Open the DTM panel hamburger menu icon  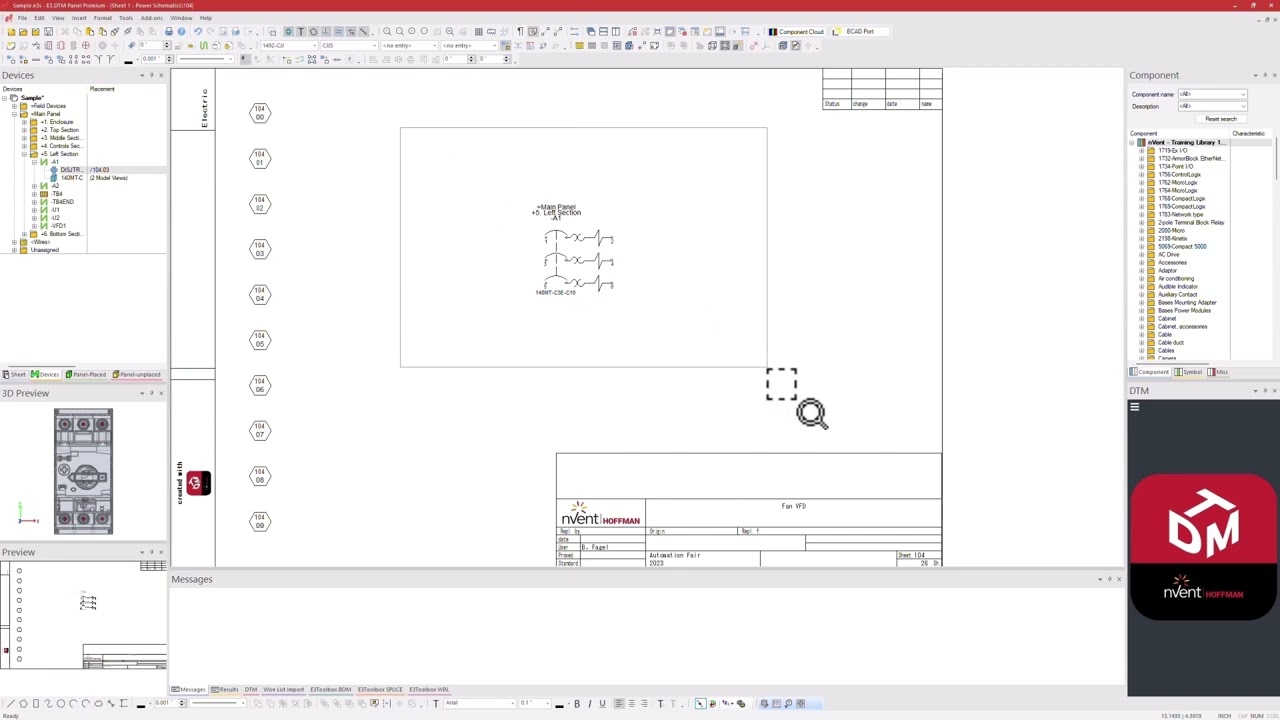(x=1134, y=407)
